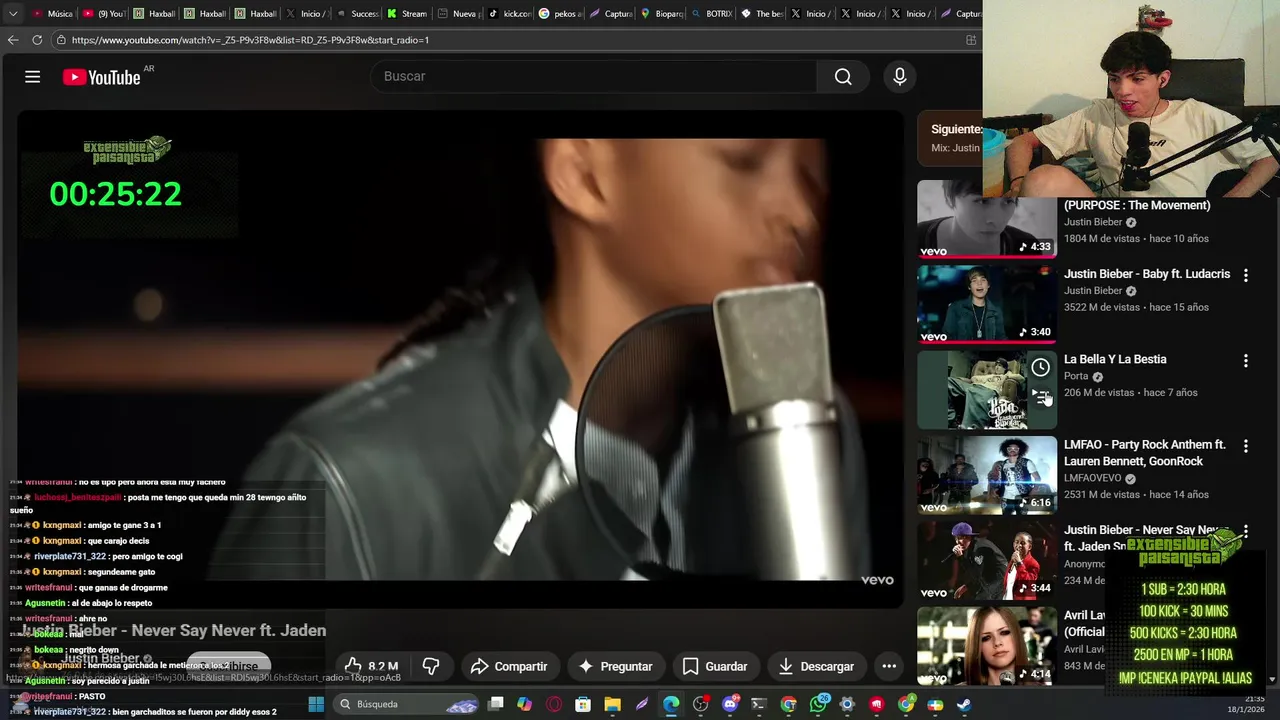Go to YouTube home via logo

[x=101, y=77]
